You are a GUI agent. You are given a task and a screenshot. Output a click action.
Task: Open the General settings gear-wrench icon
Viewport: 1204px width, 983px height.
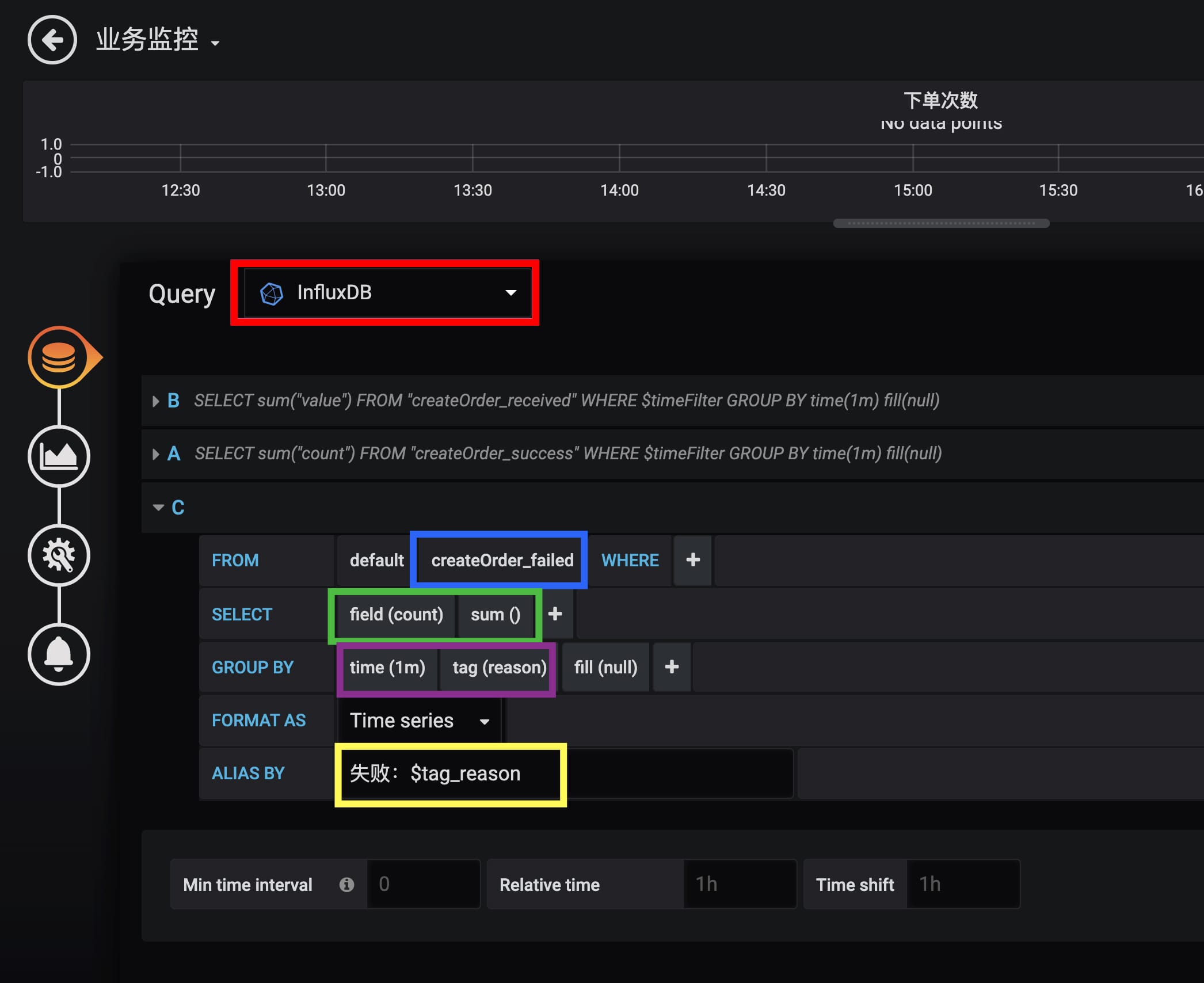point(59,555)
